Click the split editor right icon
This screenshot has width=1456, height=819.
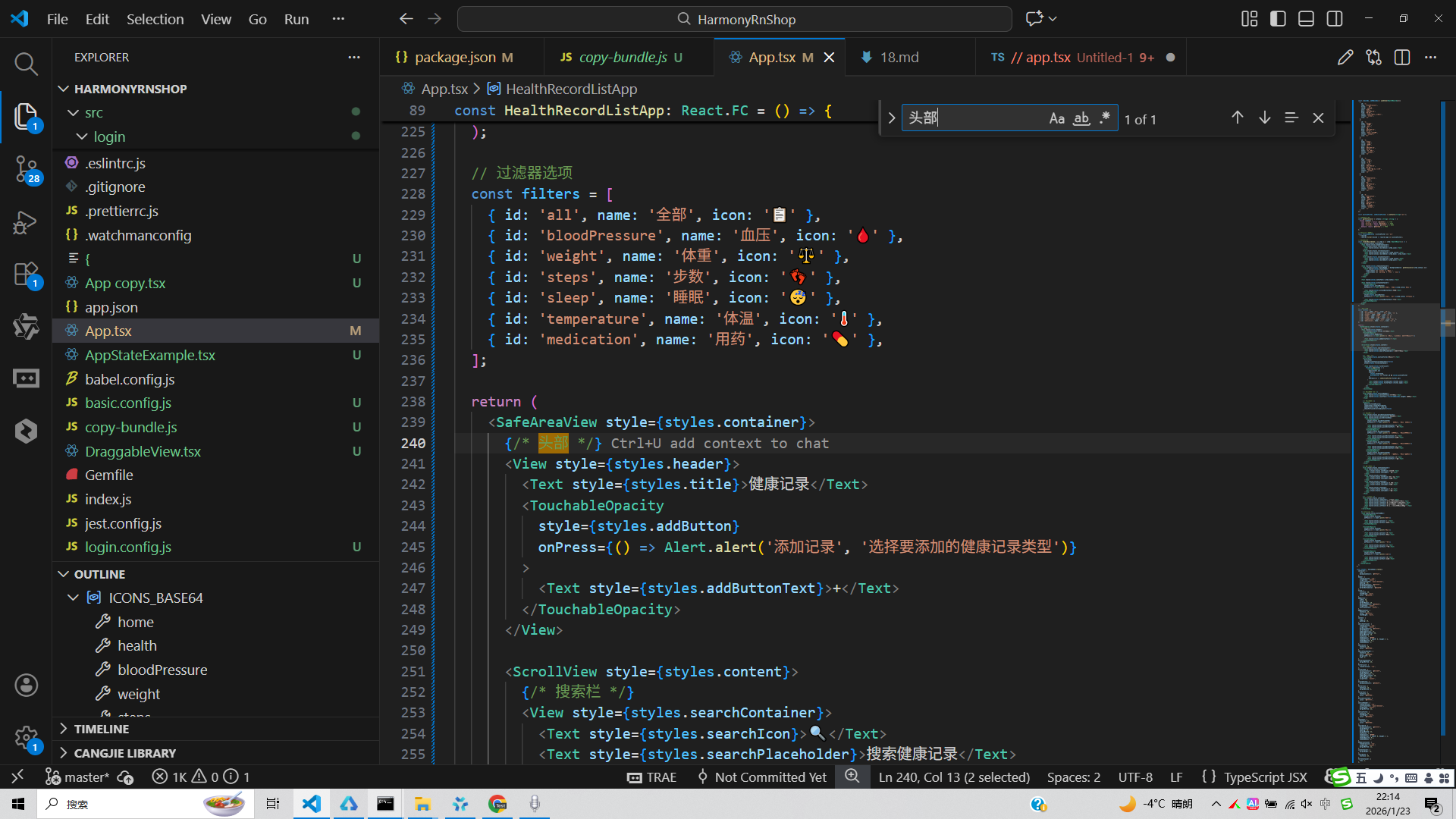pos(1402,58)
